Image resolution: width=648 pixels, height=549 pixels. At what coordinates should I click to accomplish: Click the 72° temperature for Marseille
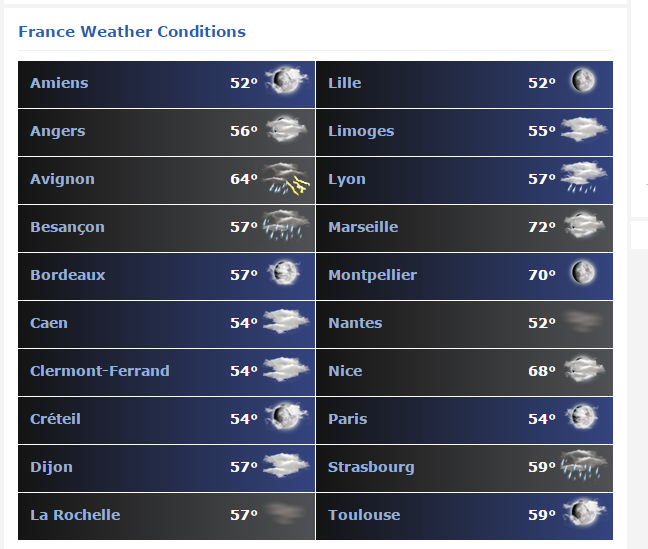coord(542,227)
